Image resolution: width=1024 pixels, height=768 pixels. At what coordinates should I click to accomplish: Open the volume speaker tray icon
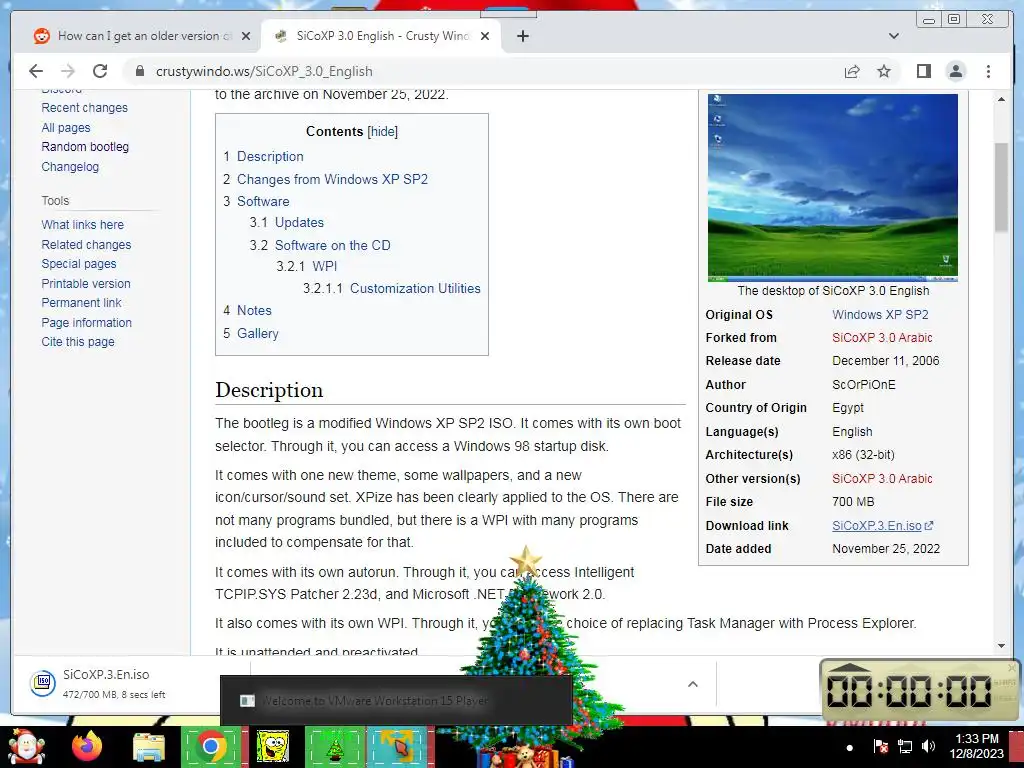(x=928, y=746)
